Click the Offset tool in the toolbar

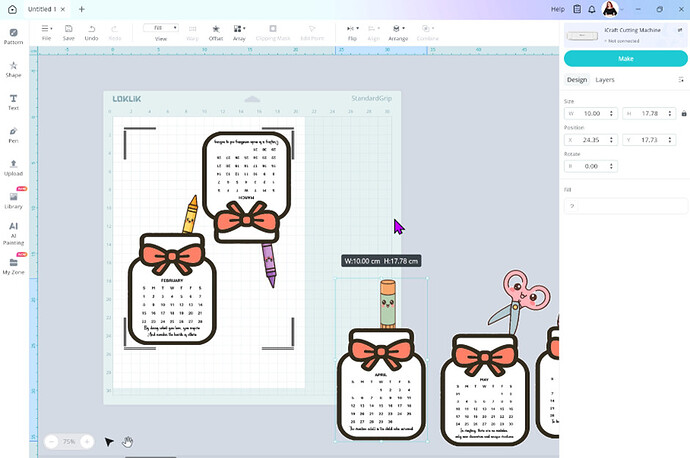click(215, 32)
